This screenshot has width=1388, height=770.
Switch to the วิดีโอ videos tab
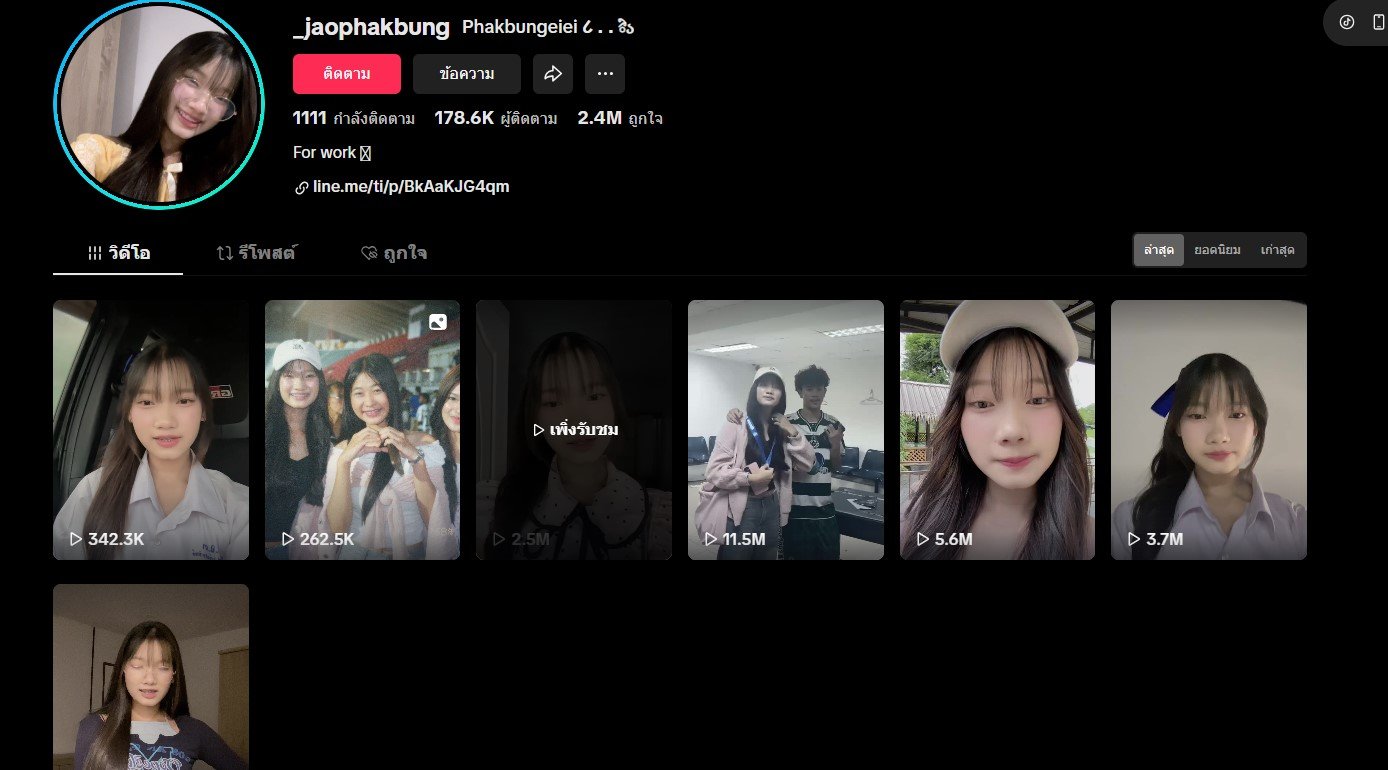coord(118,253)
